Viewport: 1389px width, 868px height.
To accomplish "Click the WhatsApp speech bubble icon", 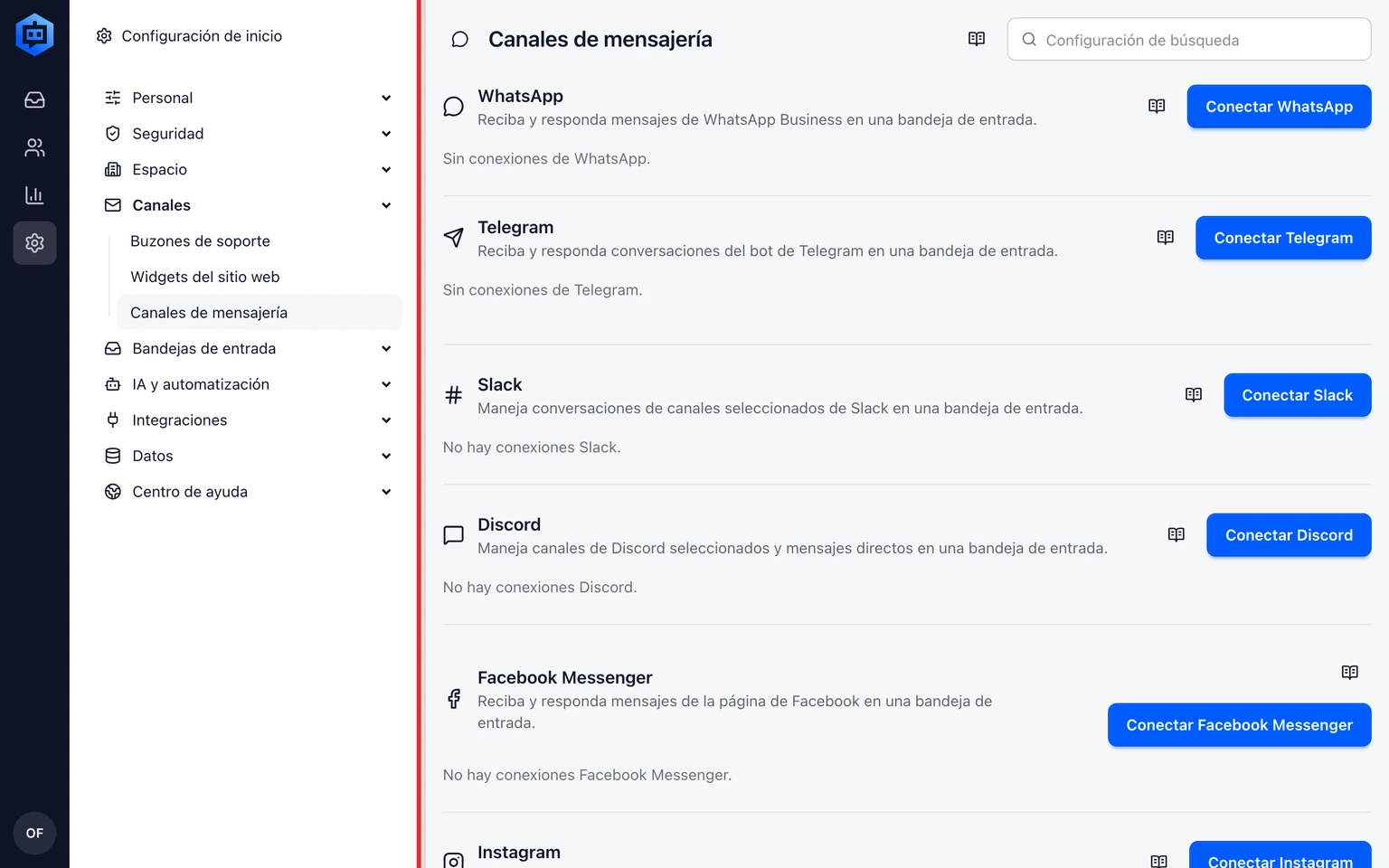I will click(454, 107).
